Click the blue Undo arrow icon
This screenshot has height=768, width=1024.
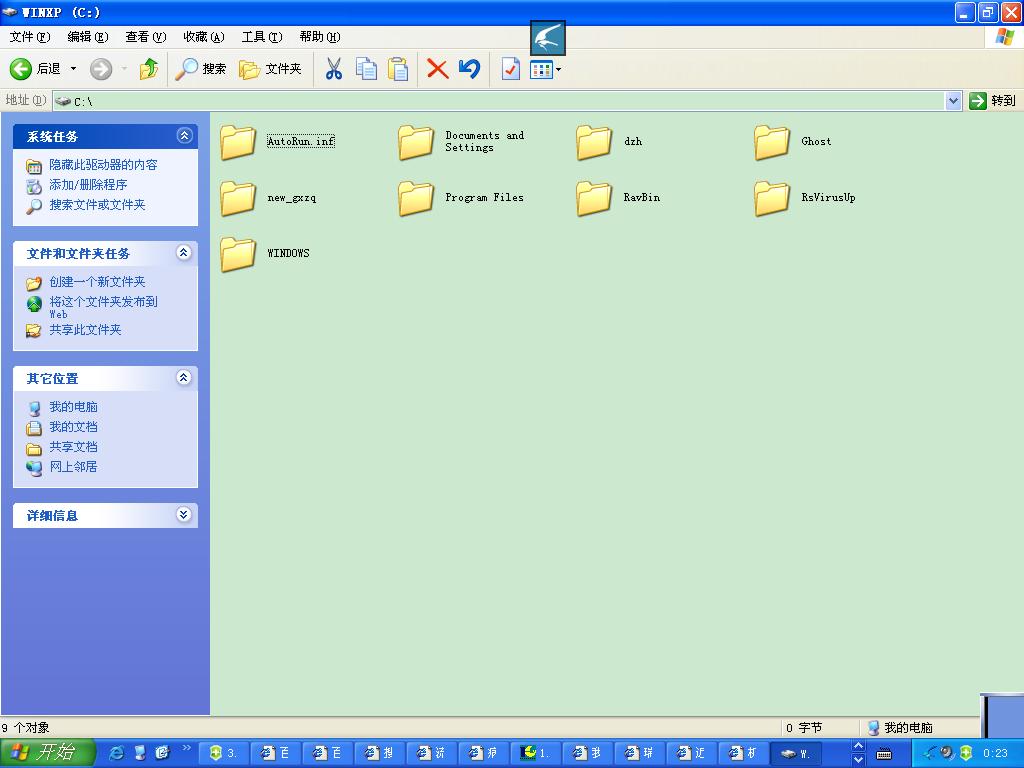469,69
